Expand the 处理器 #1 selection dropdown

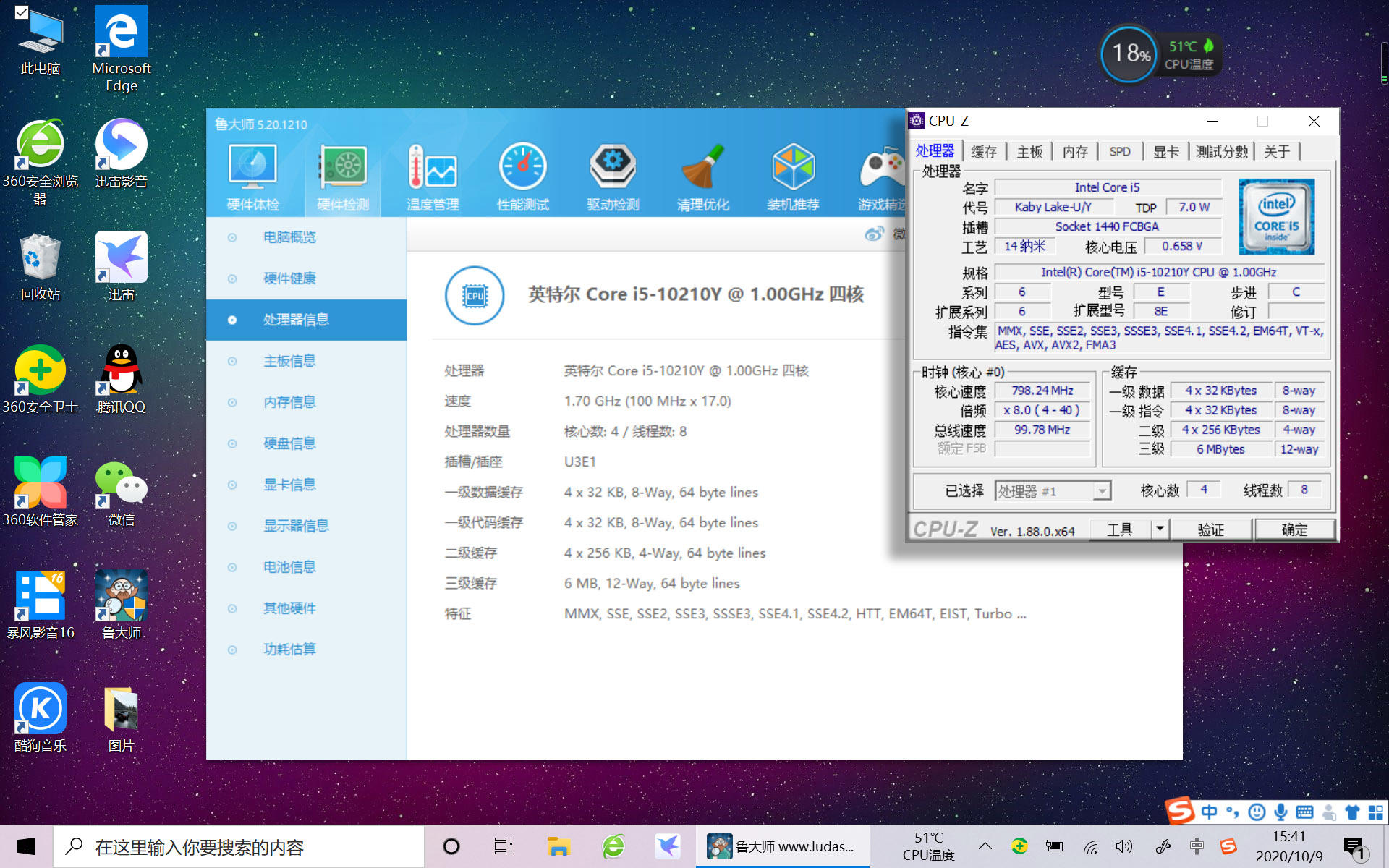click(x=1101, y=491)
